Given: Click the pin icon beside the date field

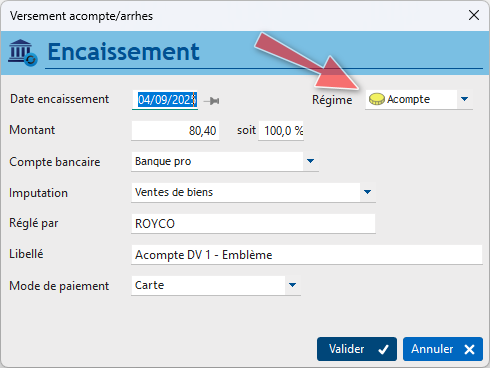Looking at the screenshot, I should (x=212, y=101).
